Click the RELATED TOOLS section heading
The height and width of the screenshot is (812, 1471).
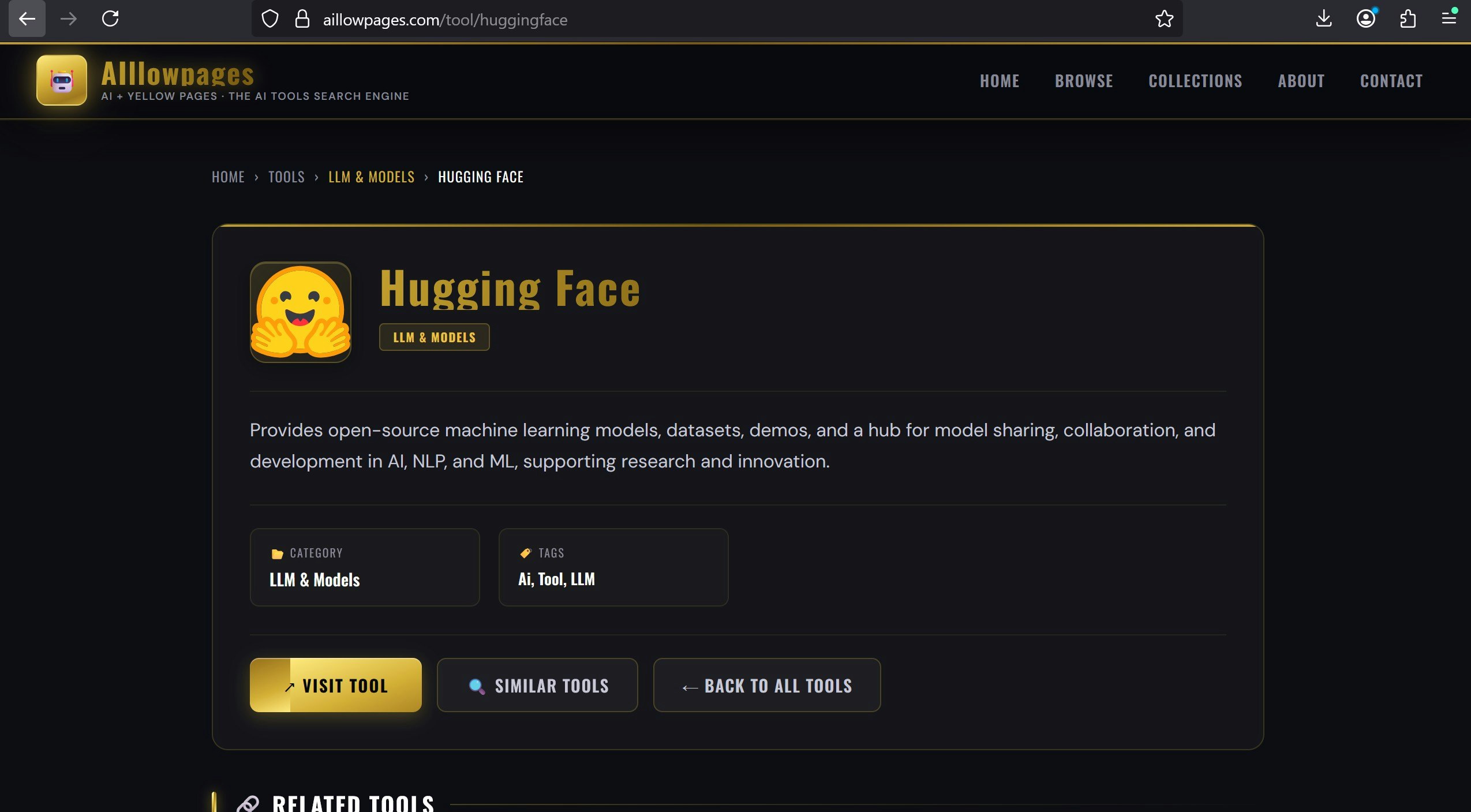(x=353, y=803)
